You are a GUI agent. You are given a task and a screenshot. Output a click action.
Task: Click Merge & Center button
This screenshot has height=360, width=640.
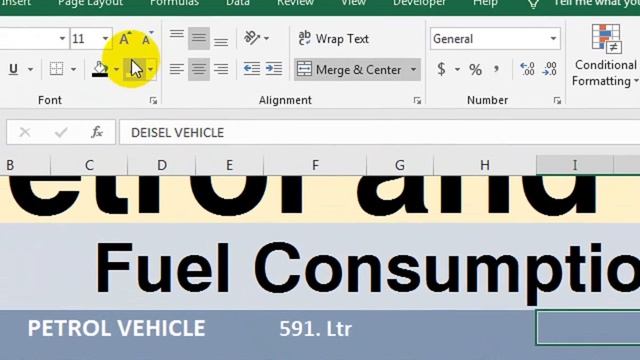pos(349,70)
